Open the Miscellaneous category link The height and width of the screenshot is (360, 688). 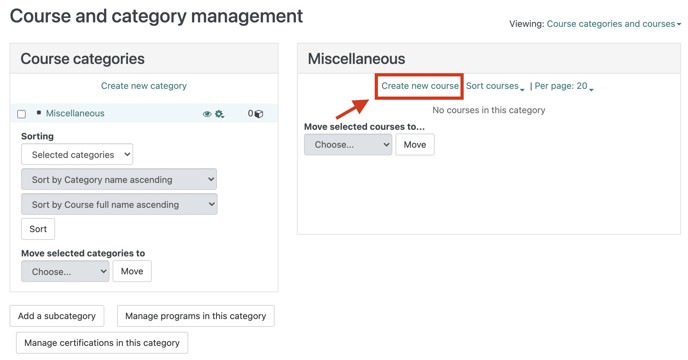pyautogui.click(x=75, y=113)
